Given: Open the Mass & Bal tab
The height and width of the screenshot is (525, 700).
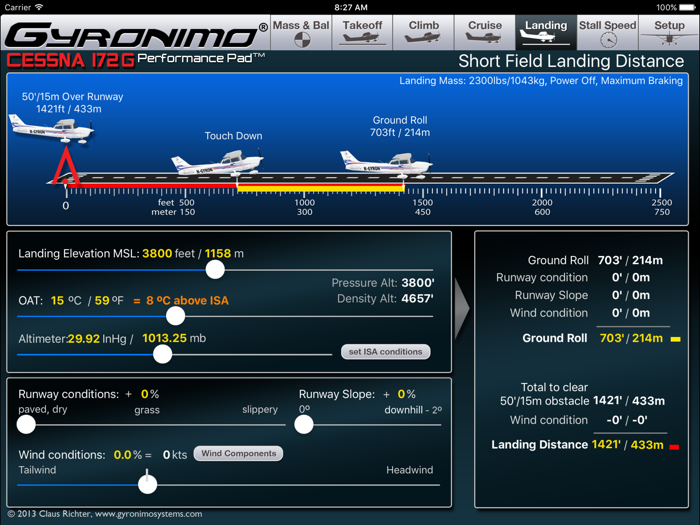Looking at the screenshot, I should click(301, 32).
